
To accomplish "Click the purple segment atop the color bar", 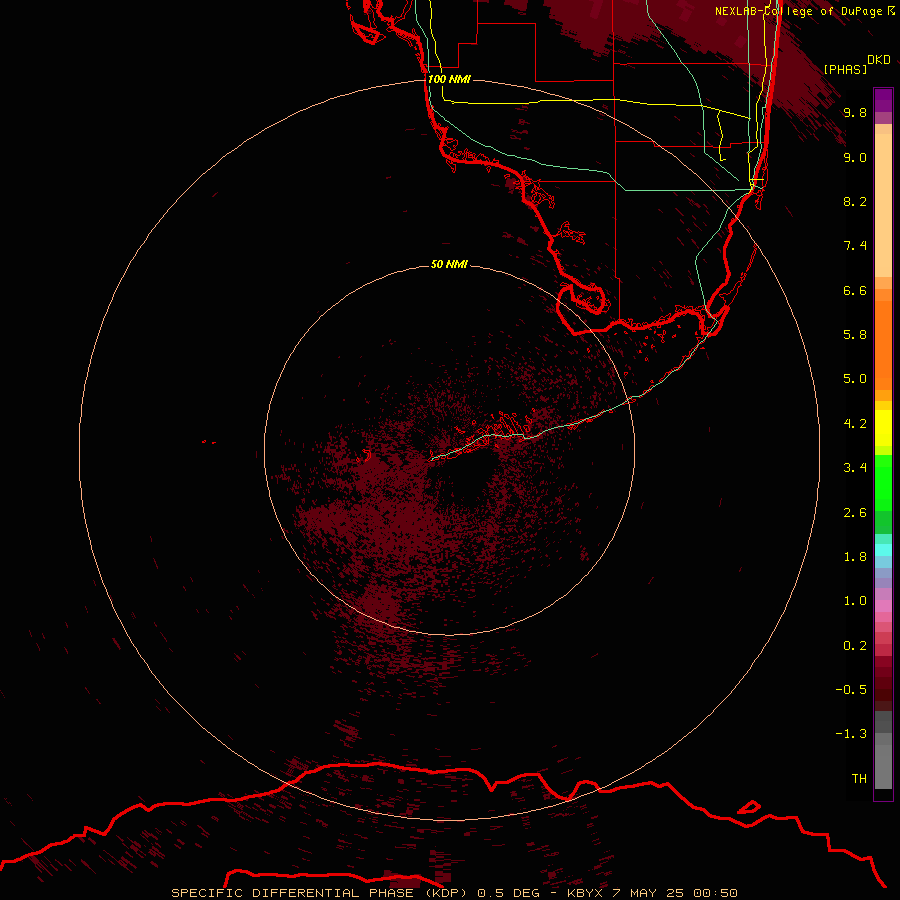I will pos(883,100).
